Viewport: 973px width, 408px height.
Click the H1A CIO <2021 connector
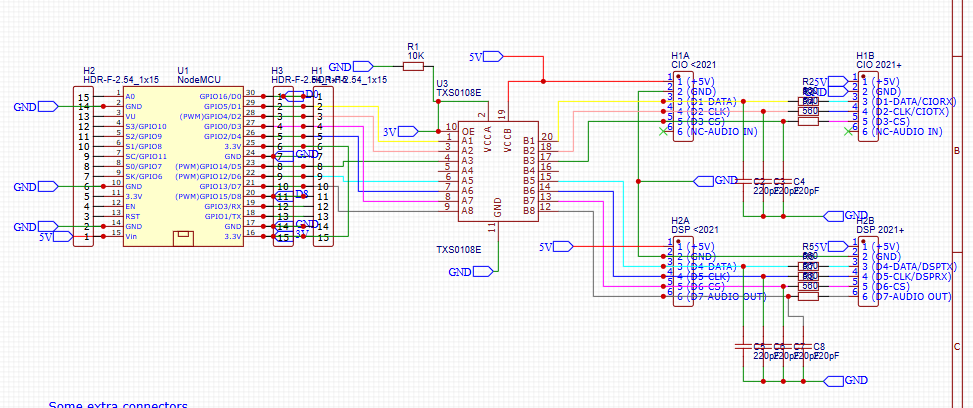click(683, 106)
